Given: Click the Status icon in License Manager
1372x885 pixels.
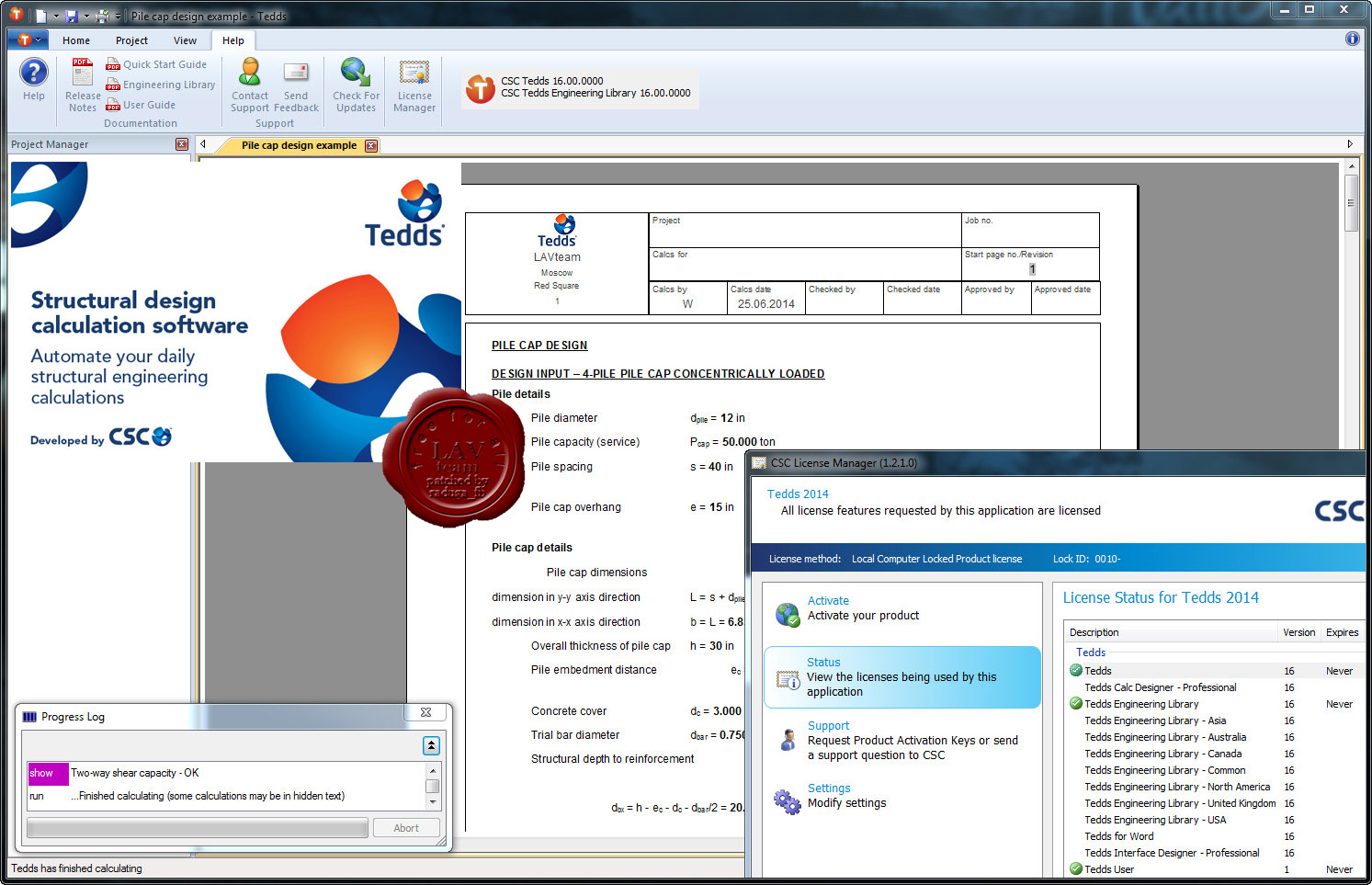Looking at the screenshot, I should pyautogui.click(x=788, y=679).
